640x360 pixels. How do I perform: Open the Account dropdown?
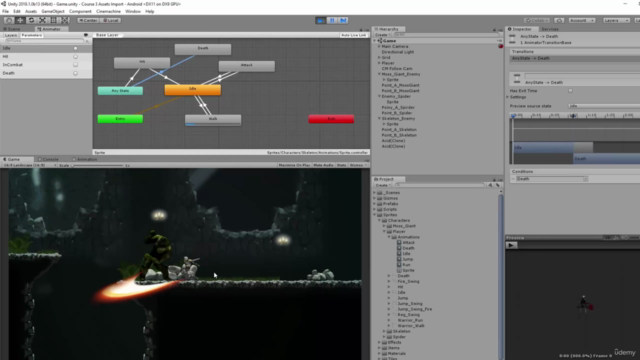[x=582, y=20]
